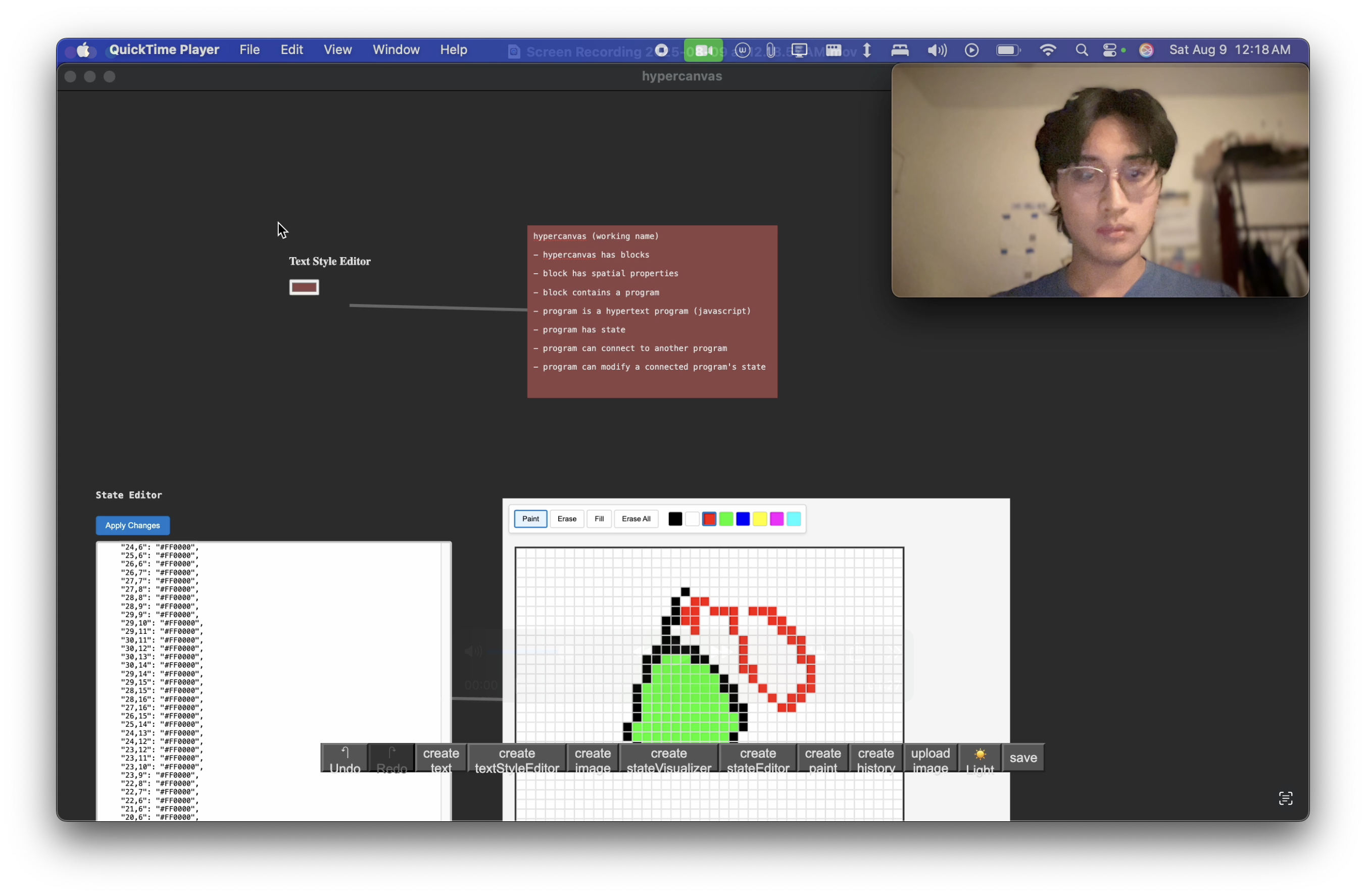Click the save button
Screen dimensions: 1366x896
tap(1023, 758)
